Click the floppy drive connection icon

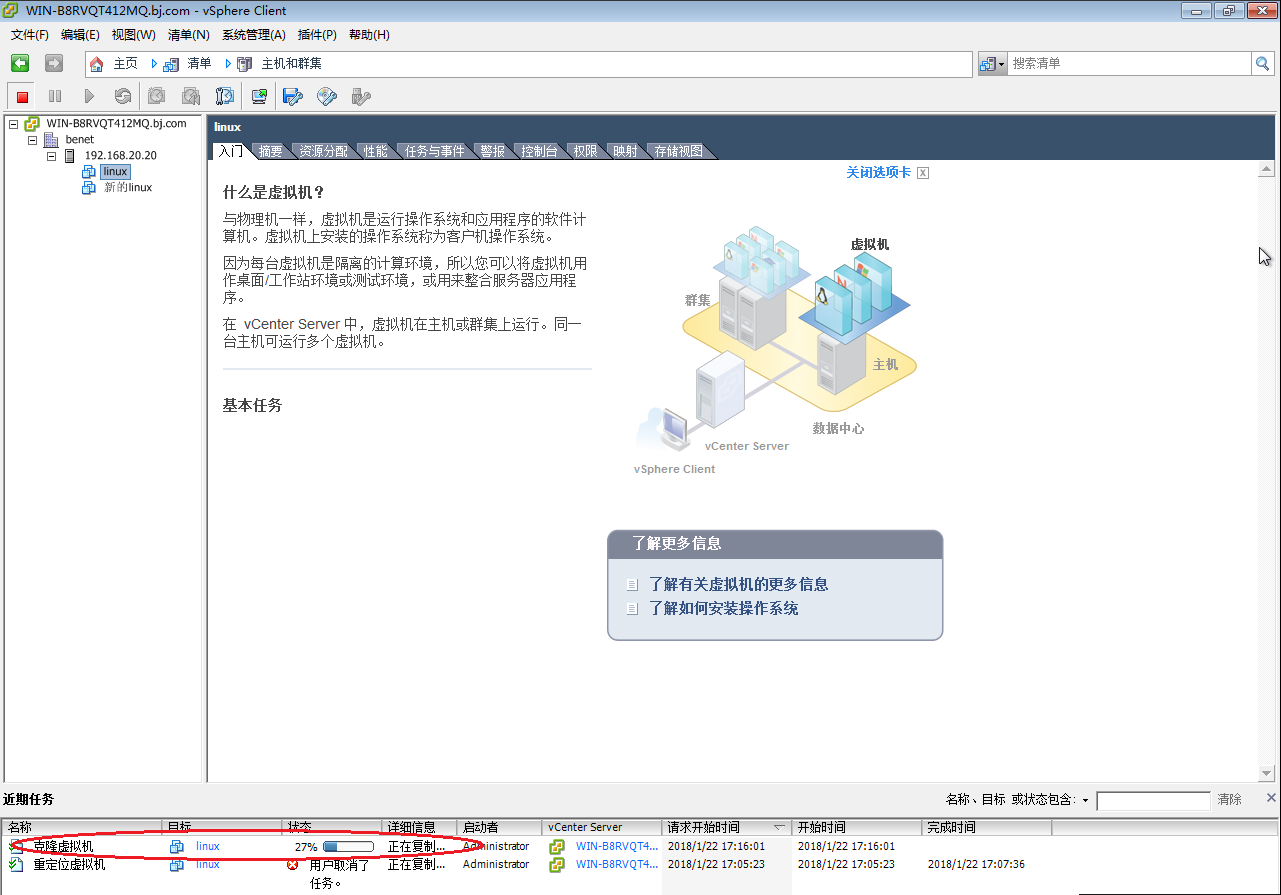(293, 96)
